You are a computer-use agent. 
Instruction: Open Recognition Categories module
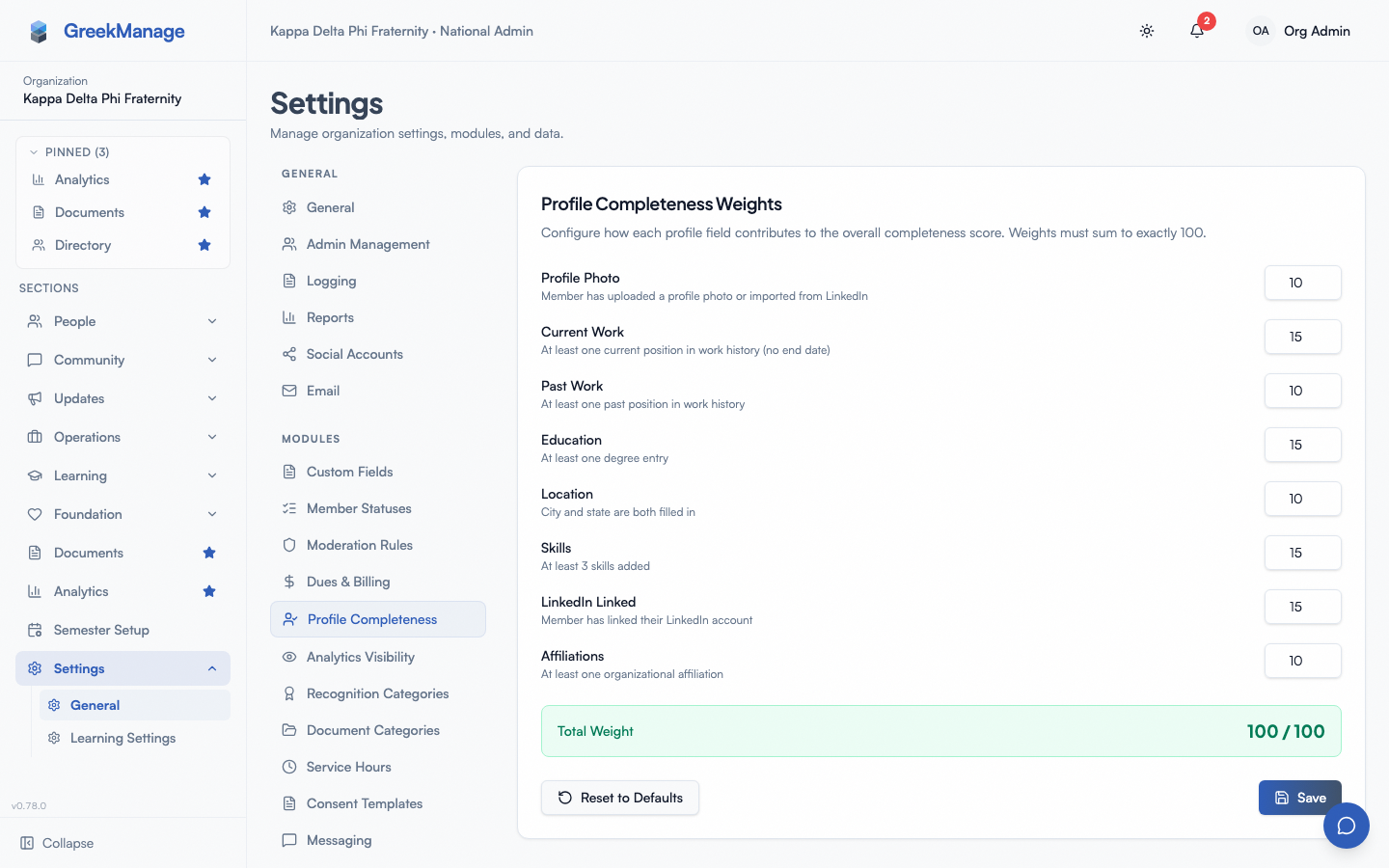click(x=378, y=693)
